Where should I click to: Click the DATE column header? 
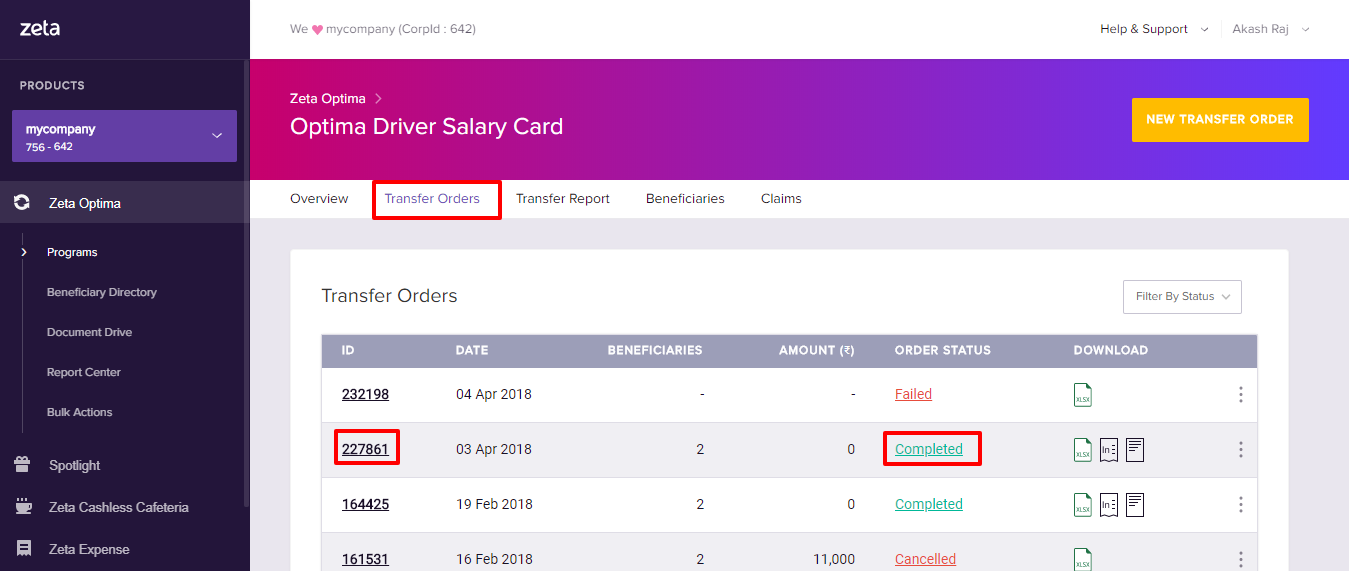(x=472, y=351)
